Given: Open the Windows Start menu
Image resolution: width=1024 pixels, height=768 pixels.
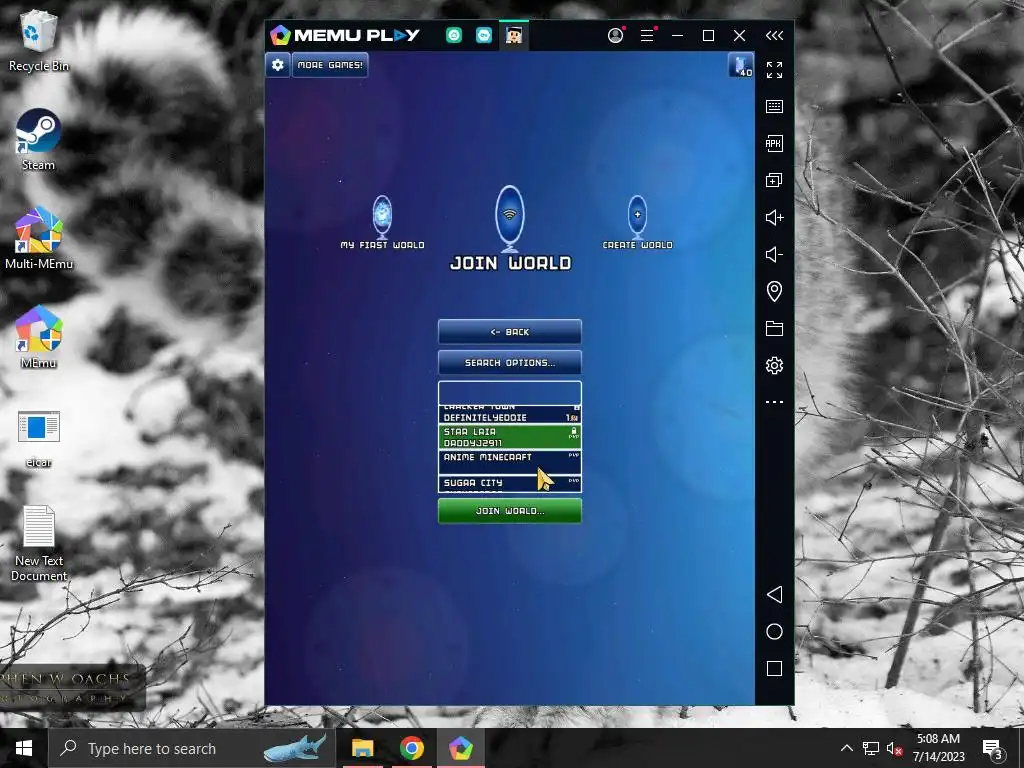Looking at the screenshot, I should (24, 748).
